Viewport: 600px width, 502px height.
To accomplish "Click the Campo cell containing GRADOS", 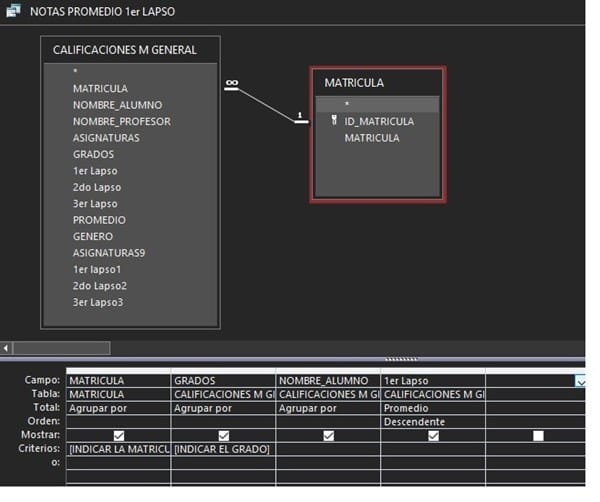I will 223,381.
